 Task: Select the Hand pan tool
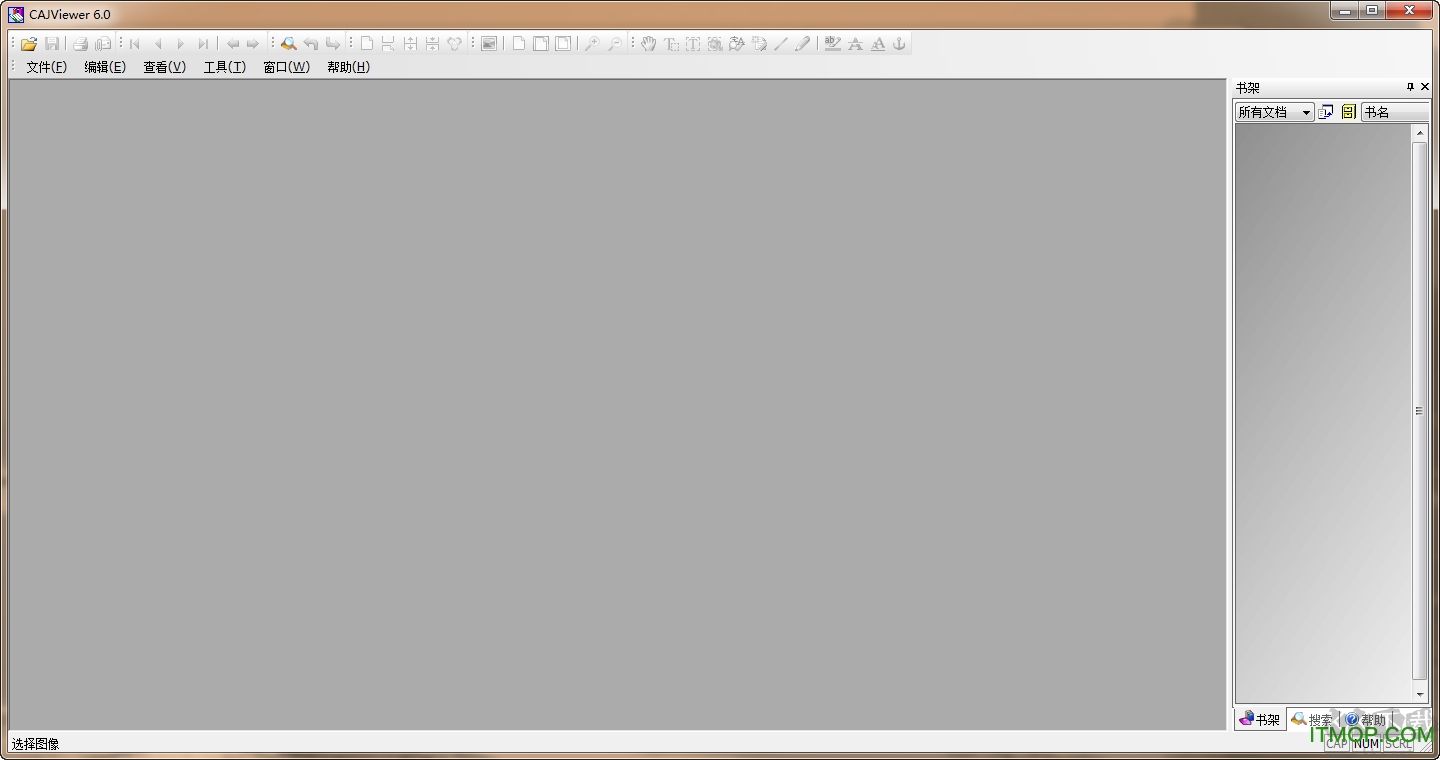click(648, 44)
